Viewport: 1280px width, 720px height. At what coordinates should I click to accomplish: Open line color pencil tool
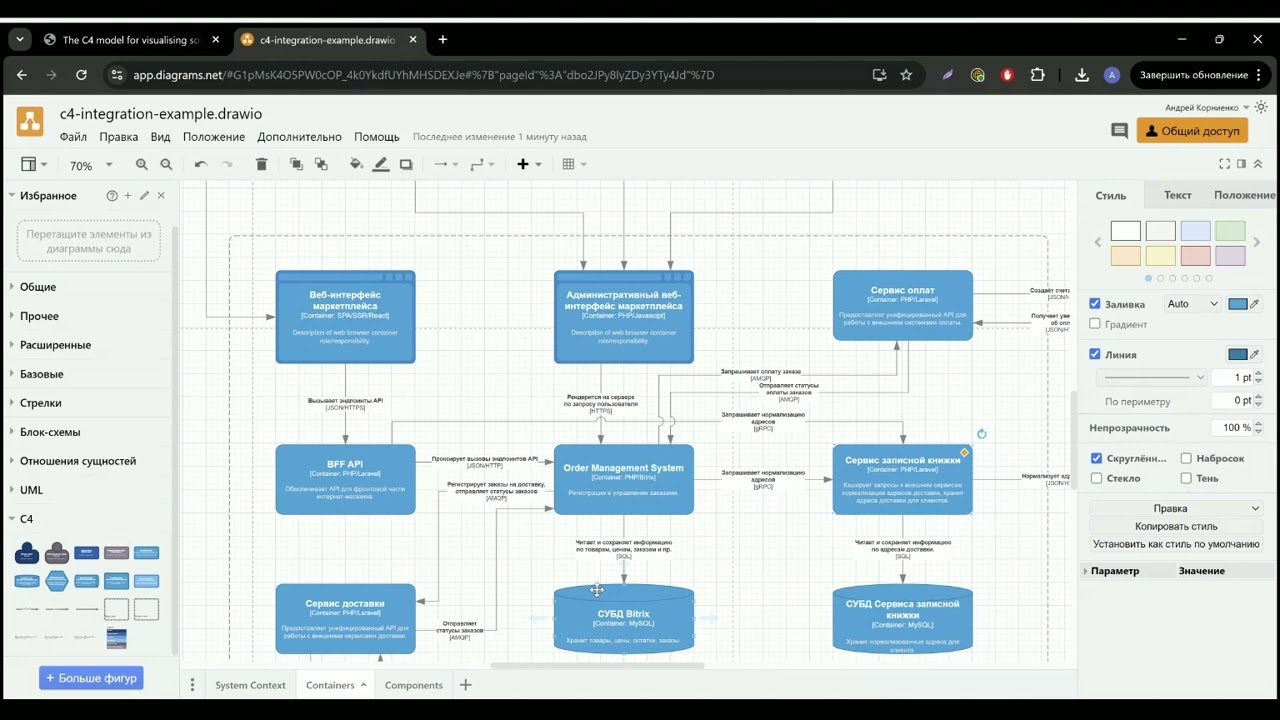[381, 165]
